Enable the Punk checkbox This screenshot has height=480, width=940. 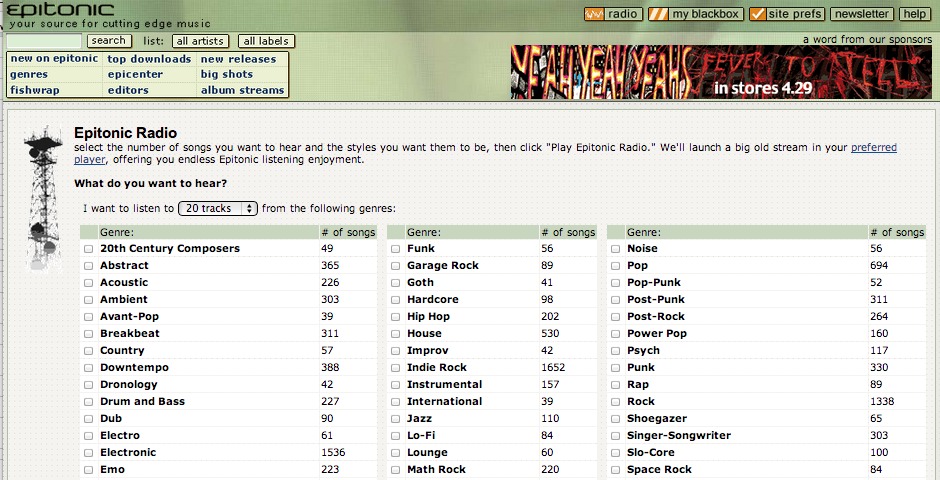pyautogui.click(x=616, y=368)
